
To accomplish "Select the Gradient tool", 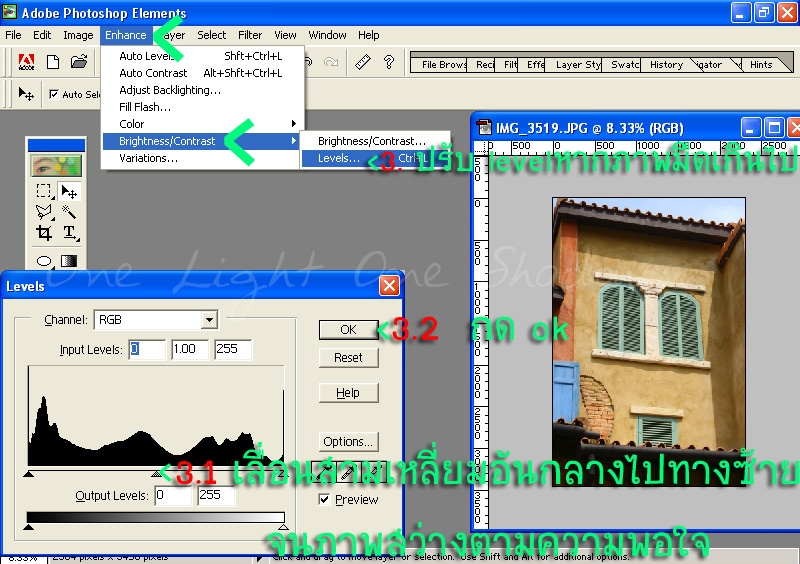I will click(69, 261).
